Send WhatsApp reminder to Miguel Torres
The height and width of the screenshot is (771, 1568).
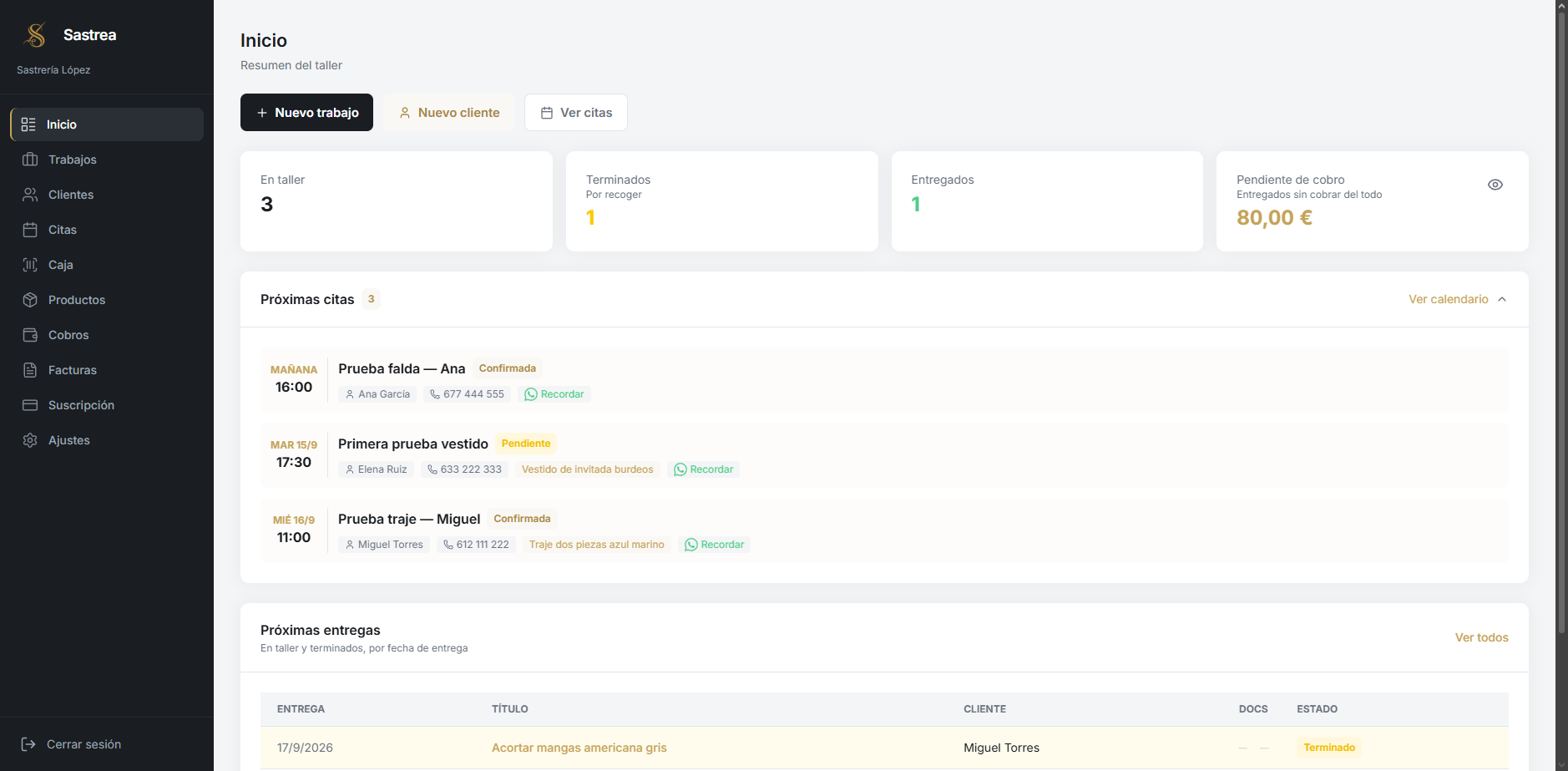[x=715, y=545]
